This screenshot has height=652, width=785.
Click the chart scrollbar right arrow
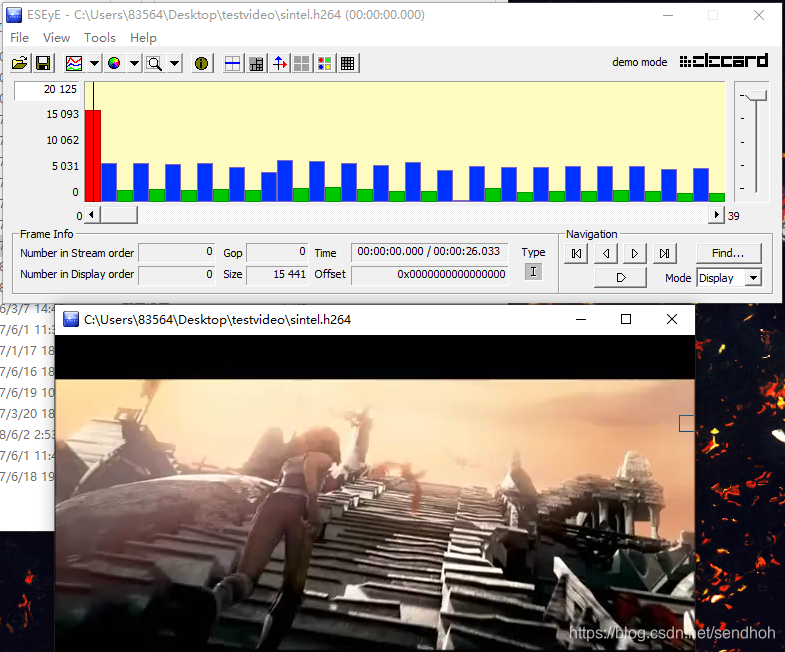(716, 215)
